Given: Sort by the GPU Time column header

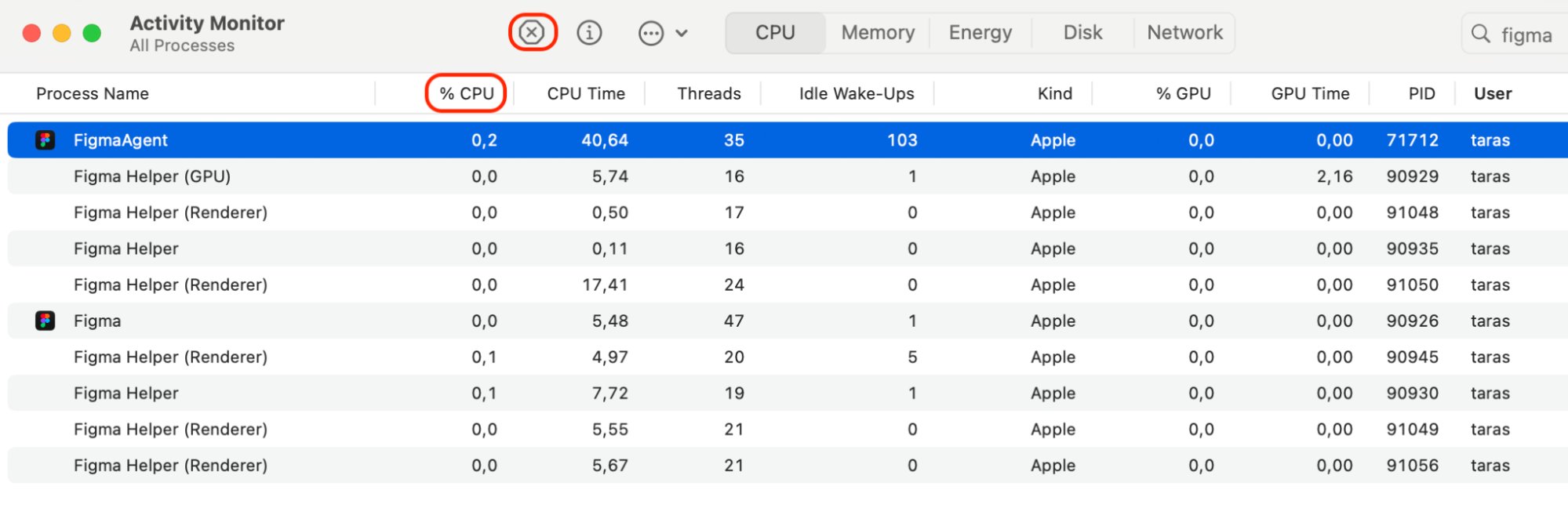Looking at the screenshot, I should click(x=1310, y=94).
